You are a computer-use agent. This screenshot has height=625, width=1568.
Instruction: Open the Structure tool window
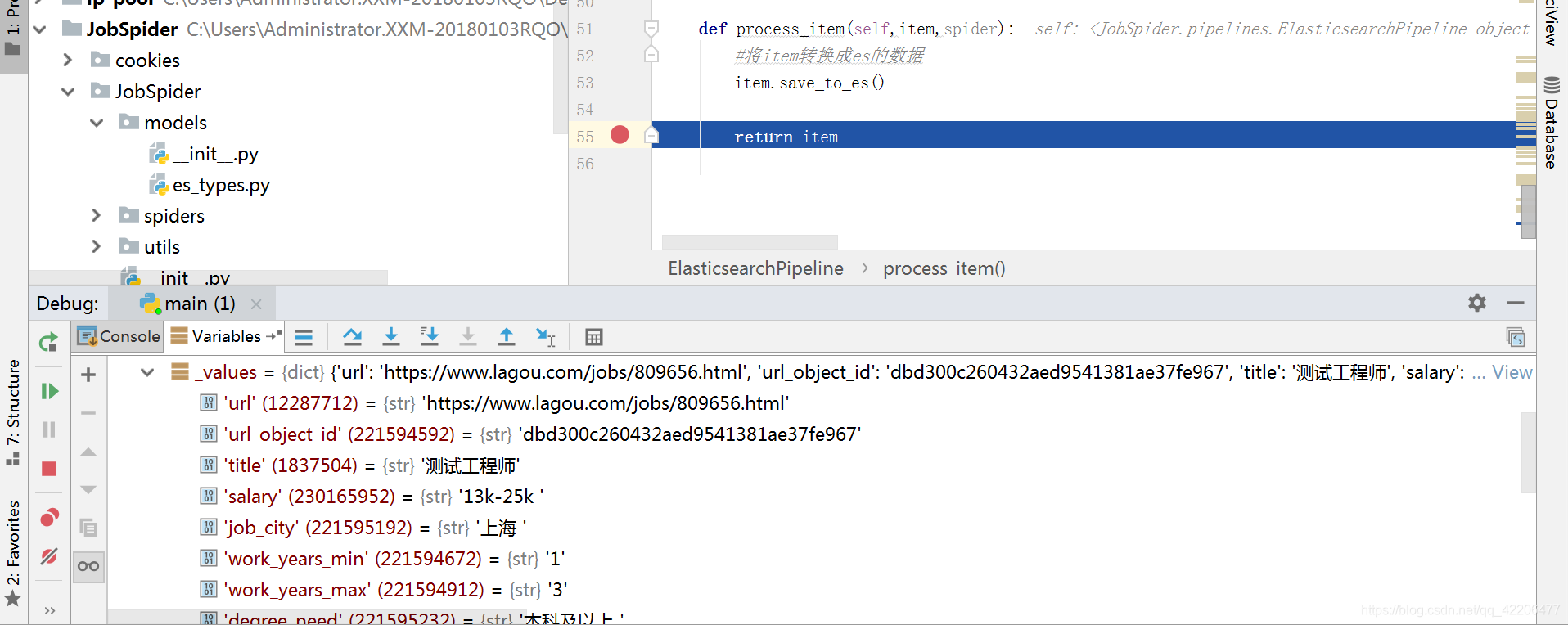point(13,411)
